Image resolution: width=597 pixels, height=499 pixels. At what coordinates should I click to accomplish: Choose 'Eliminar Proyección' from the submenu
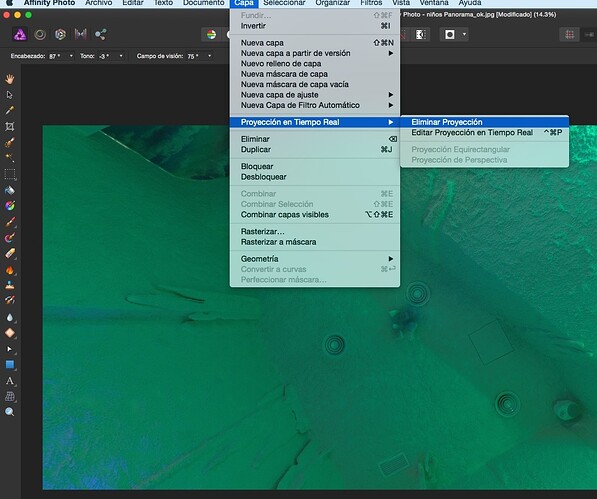click(x=484, y=122)
